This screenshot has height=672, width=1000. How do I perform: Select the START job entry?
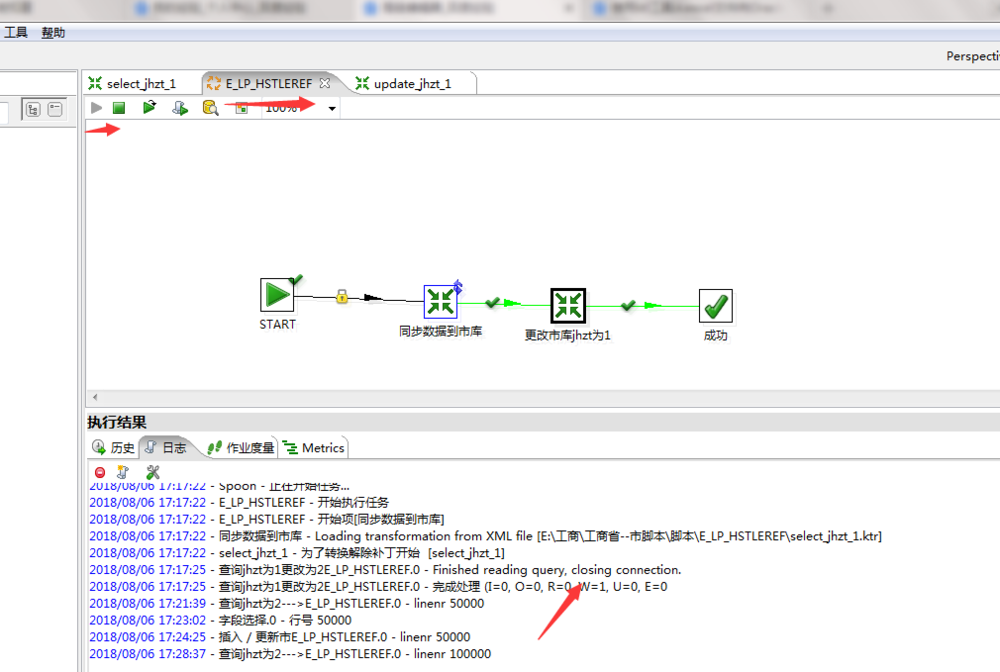pyautogui.click(x=277, y=295)
